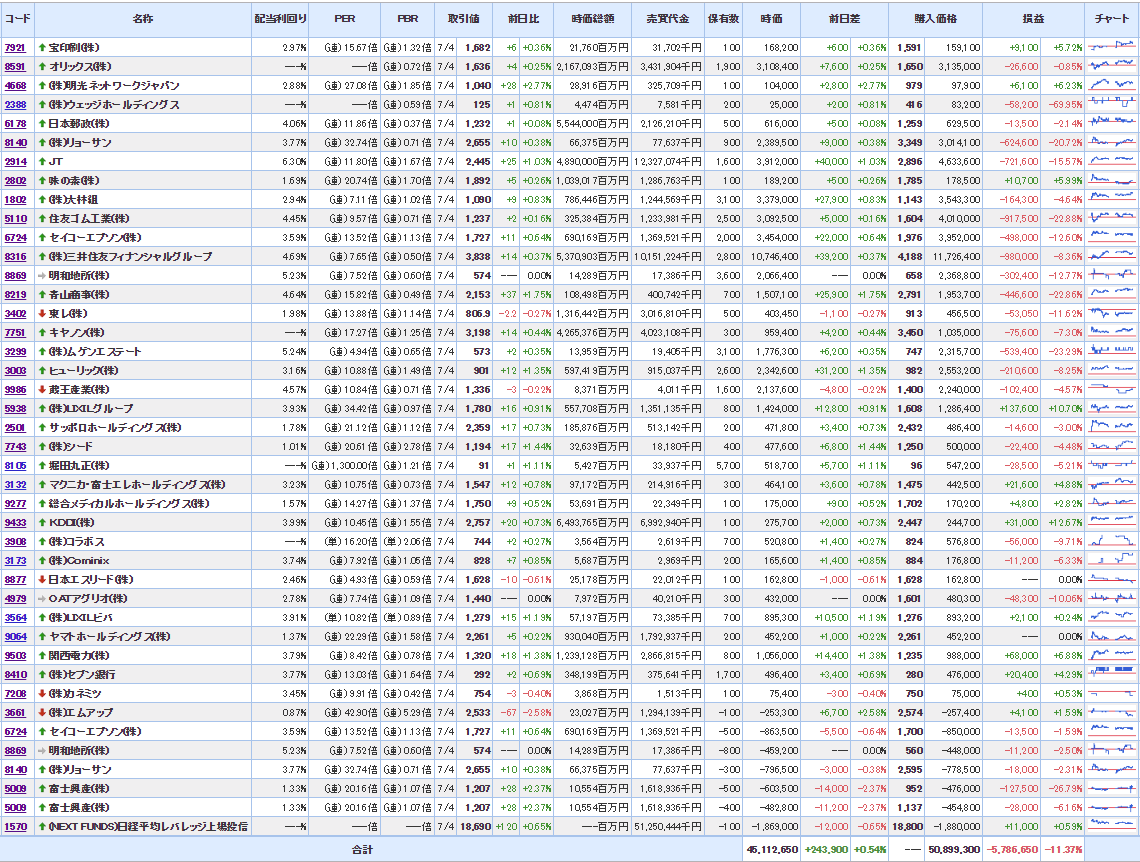Open the mini chart in the 宝印刷 row
The width and height of the screenshot is (1140, 862).
[x=1111, y=48]
